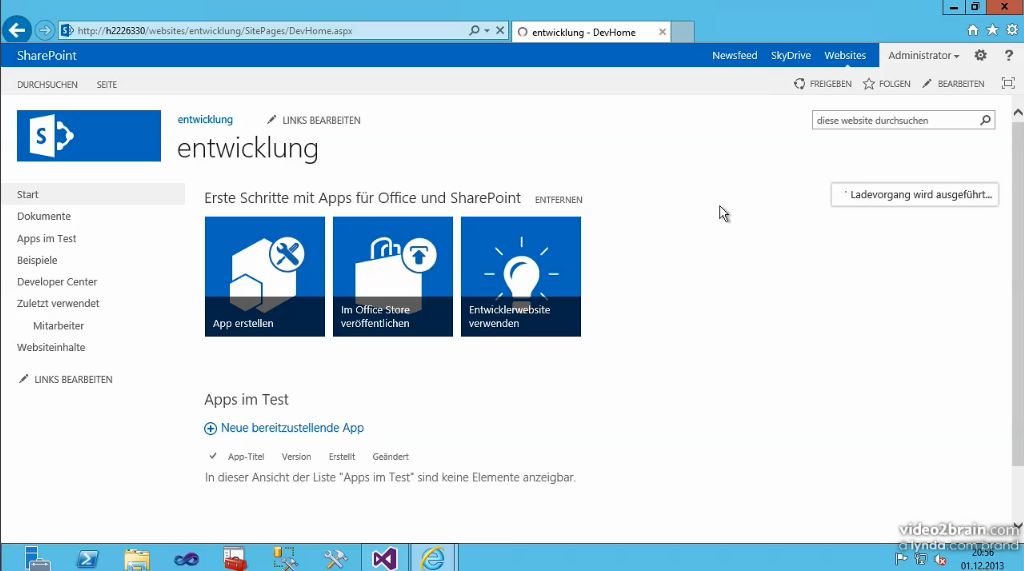This screenshot has width=1024, height=571.
Task: Sort by App-Titel column header
Action: click(246, 457)
